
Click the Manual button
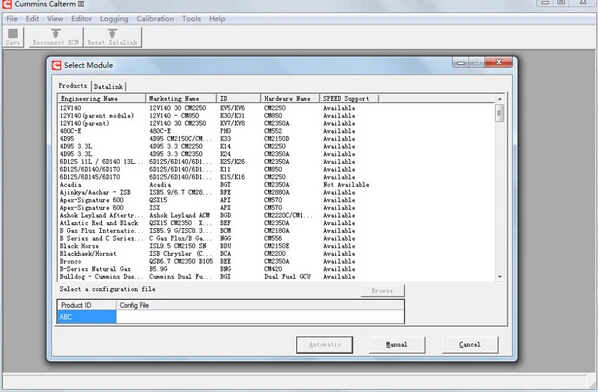[x=397, y=345]
